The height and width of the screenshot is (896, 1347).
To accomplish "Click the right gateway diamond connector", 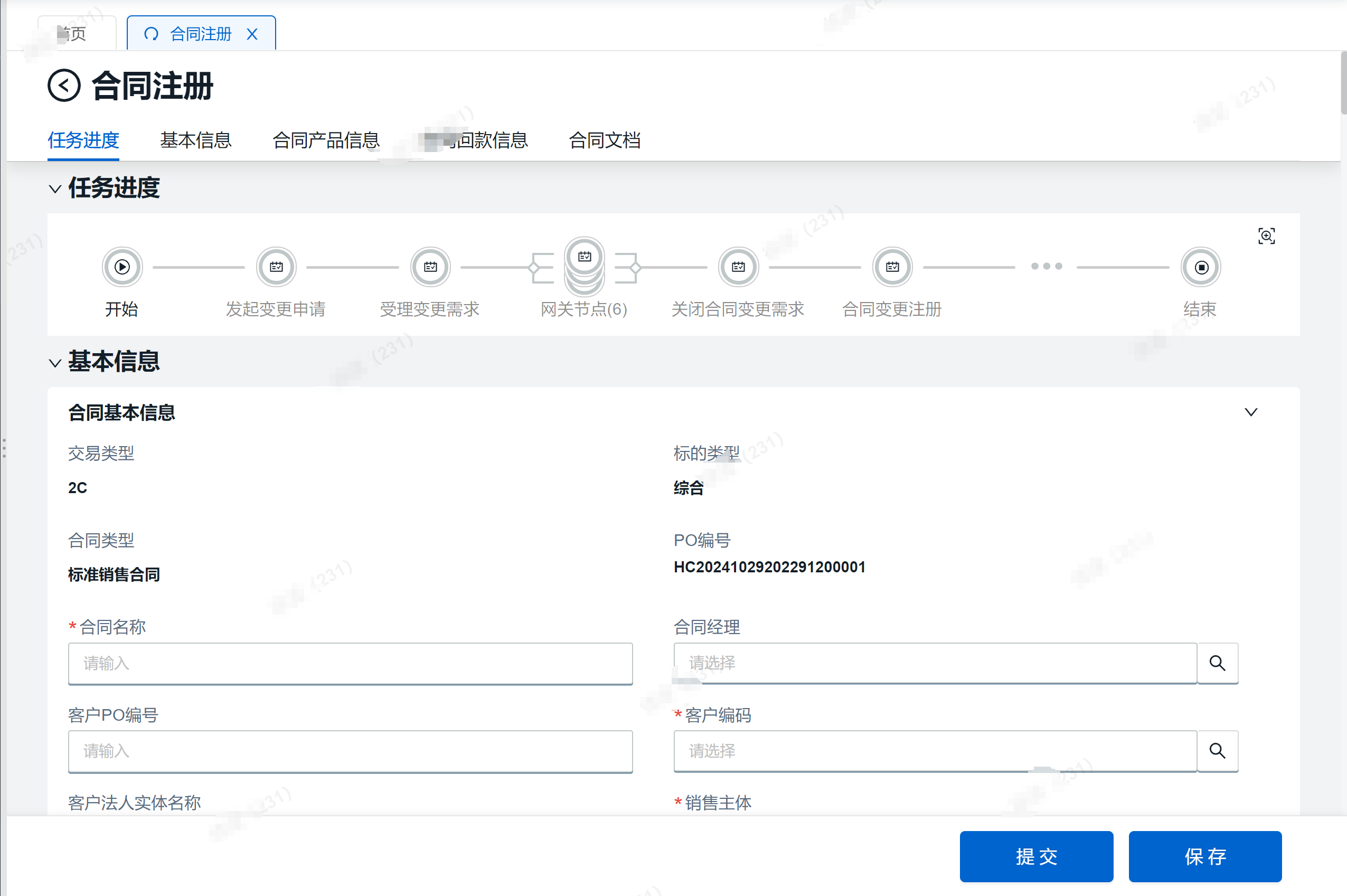I will click(x=635, y=267).
